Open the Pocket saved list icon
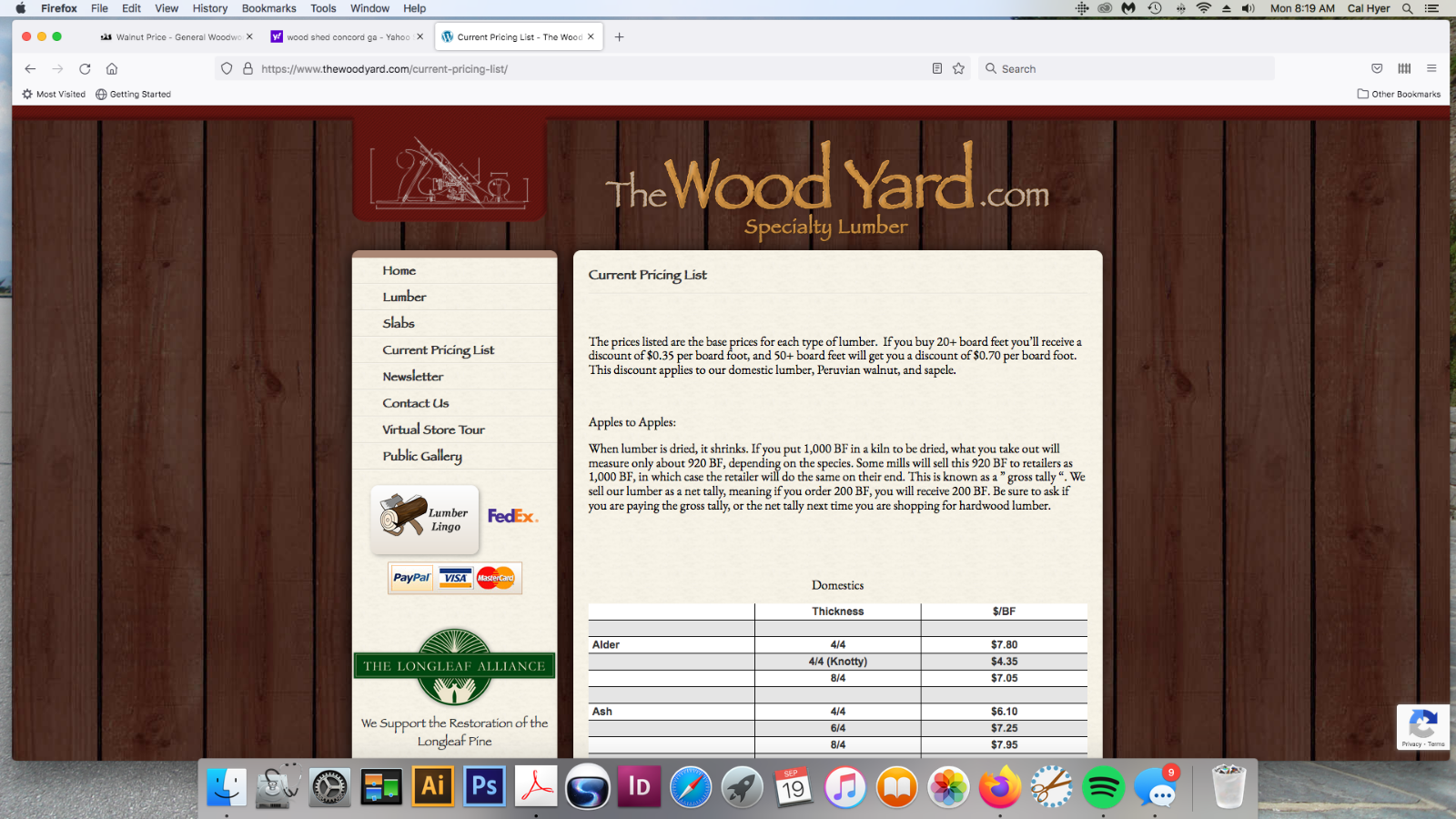The width and height of the screenshot is (1456, 819). point(1377,68)
